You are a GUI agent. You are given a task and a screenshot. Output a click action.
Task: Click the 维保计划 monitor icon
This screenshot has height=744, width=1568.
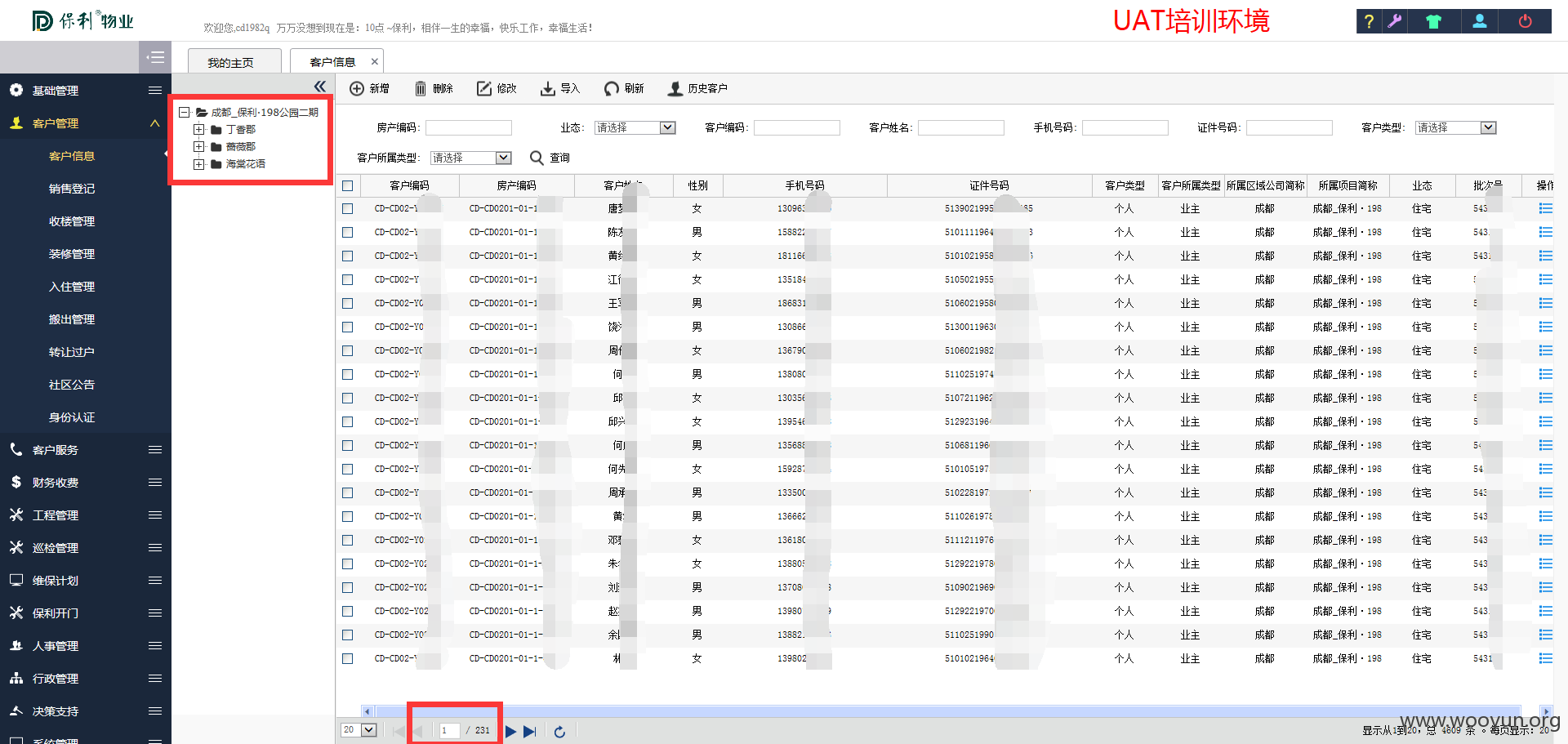(16, 580)
